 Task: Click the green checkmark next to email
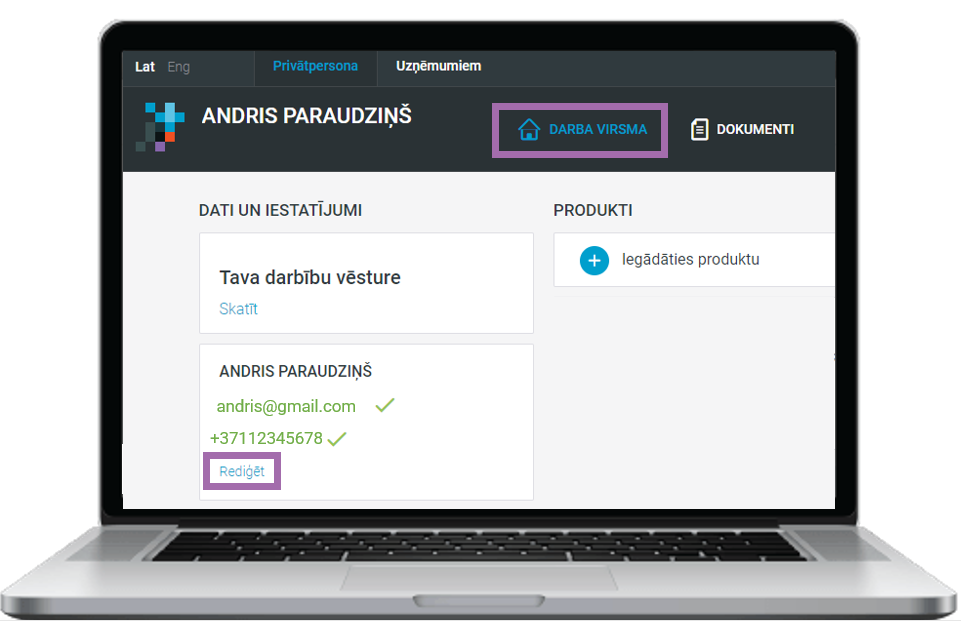pyautogui.click(x=384, y=406)
